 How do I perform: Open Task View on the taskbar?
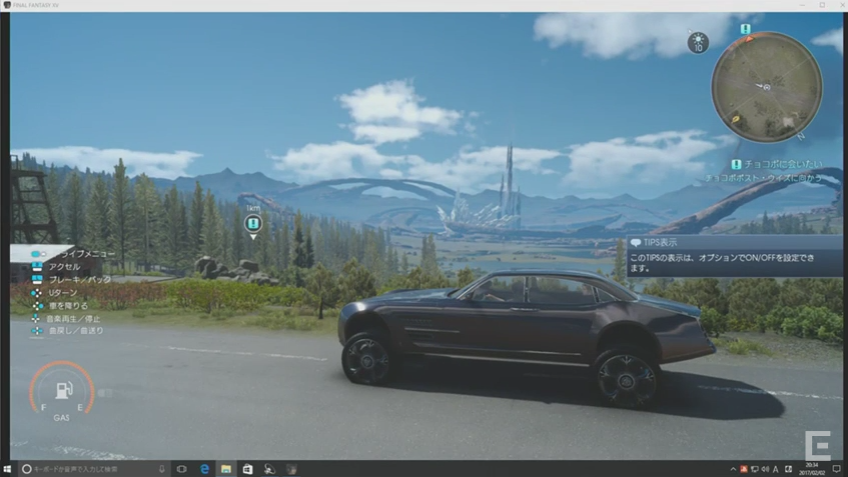click(182, 469)
